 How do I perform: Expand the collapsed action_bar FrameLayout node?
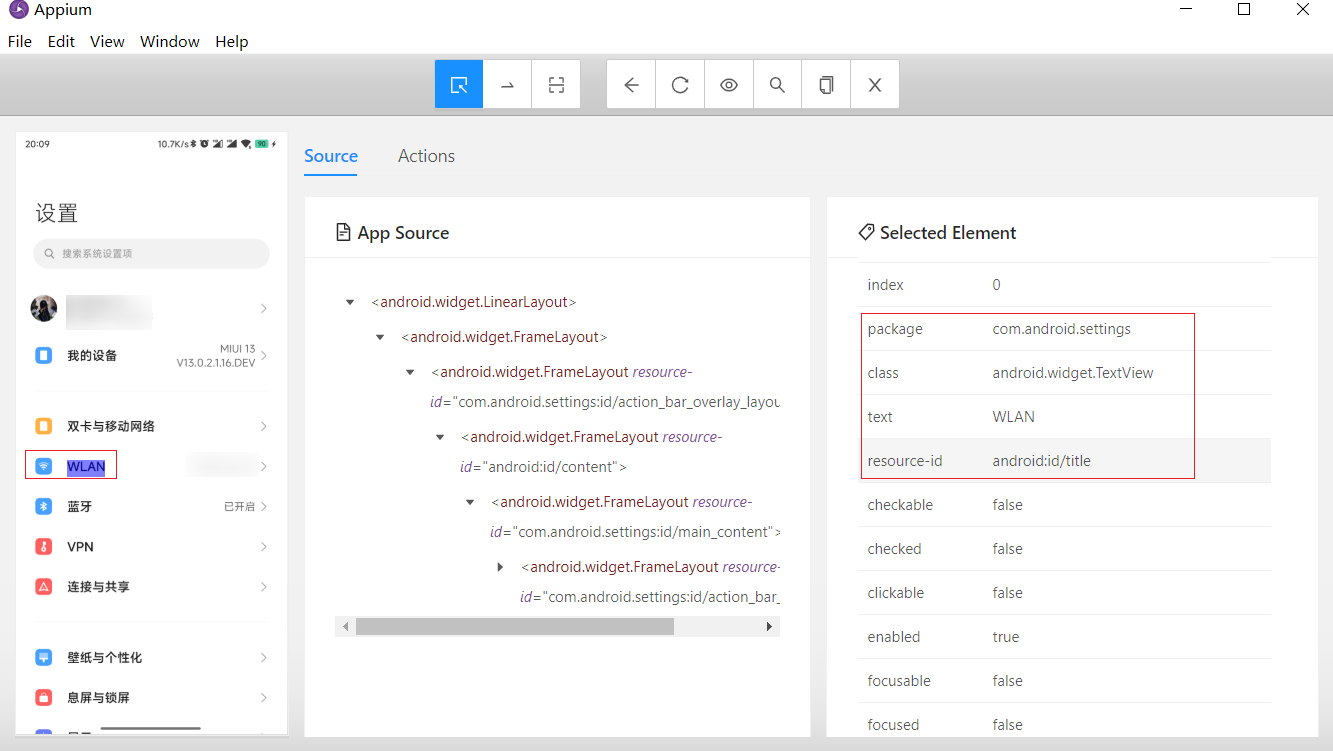coord(500,567)
